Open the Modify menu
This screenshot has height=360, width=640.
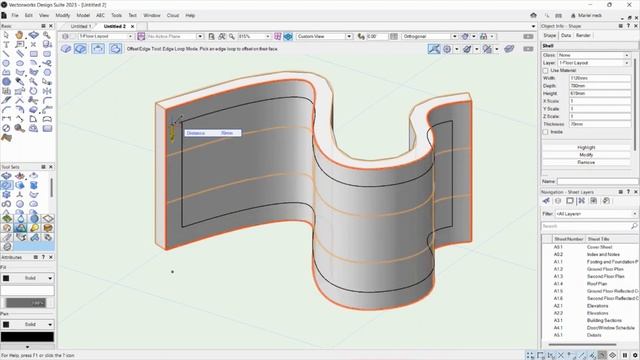pos(62,16)
